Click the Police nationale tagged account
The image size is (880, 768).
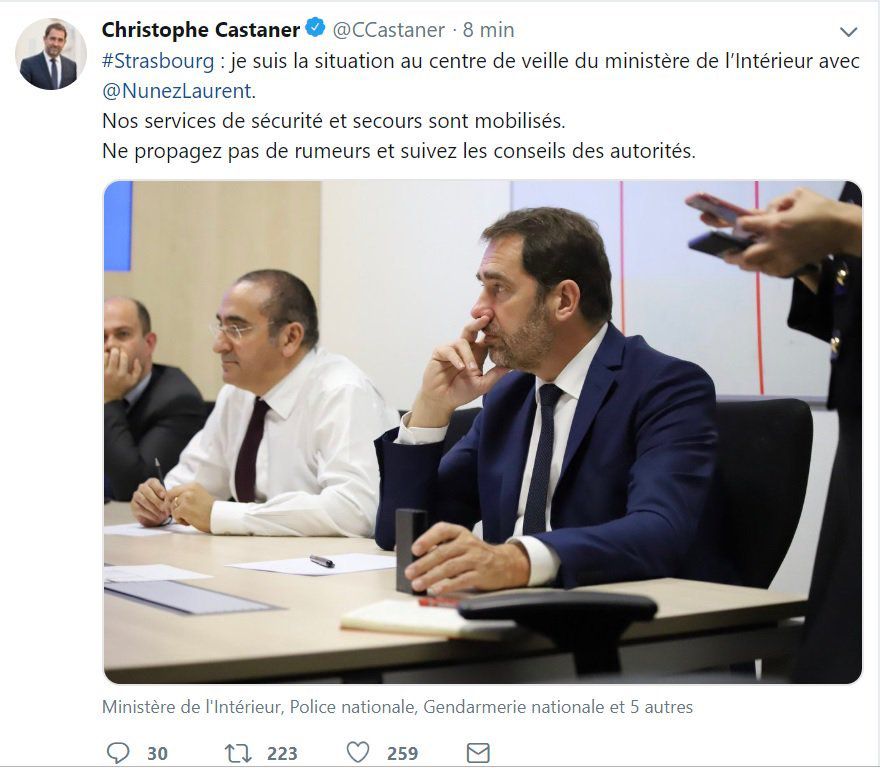353,707
